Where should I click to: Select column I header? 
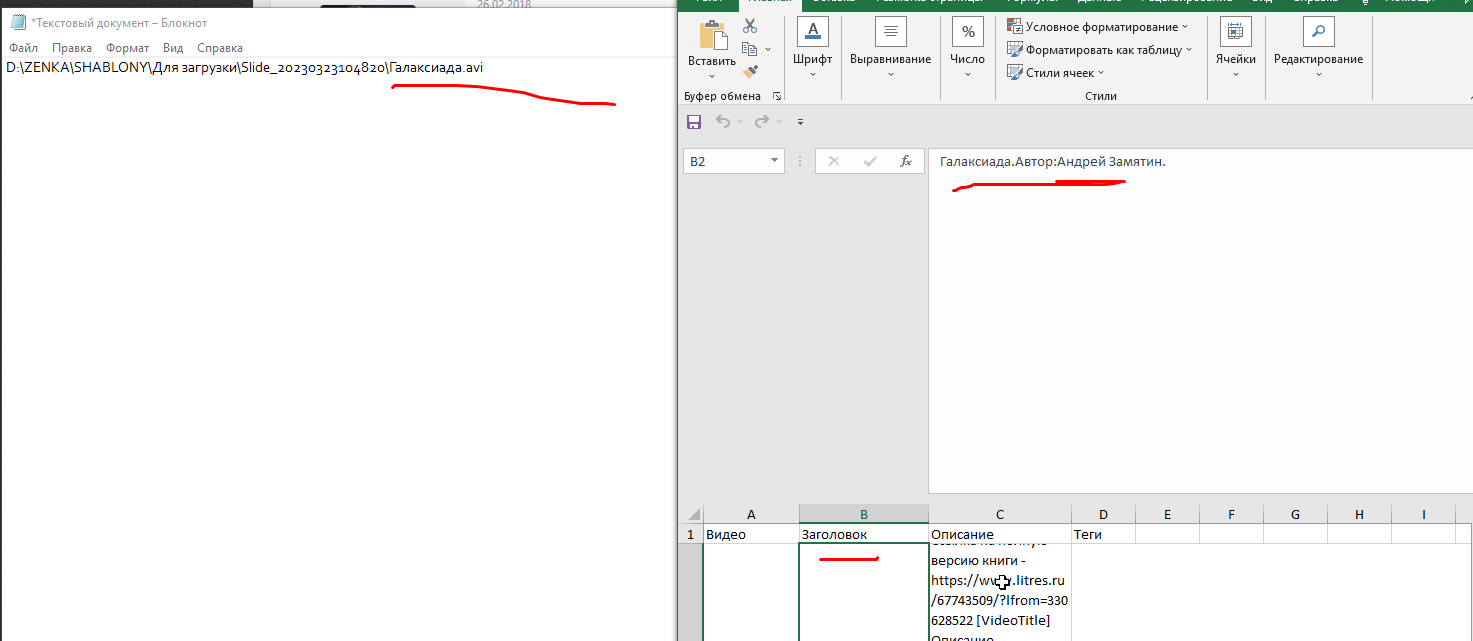click(1423, 514)
